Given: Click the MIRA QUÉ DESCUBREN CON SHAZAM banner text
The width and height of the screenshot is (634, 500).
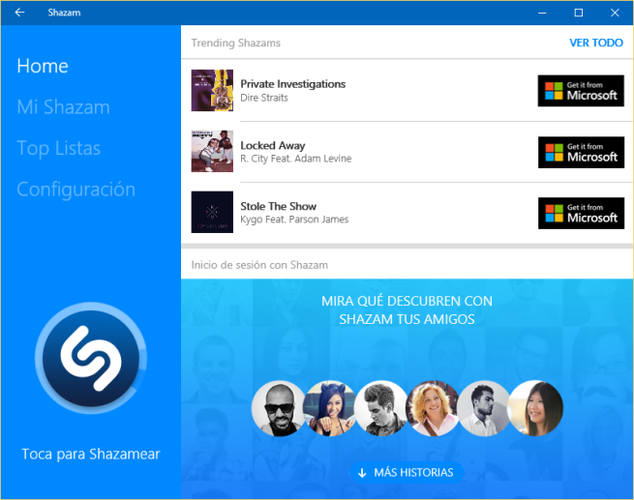Looking at the screenshot, I should 407,310.
